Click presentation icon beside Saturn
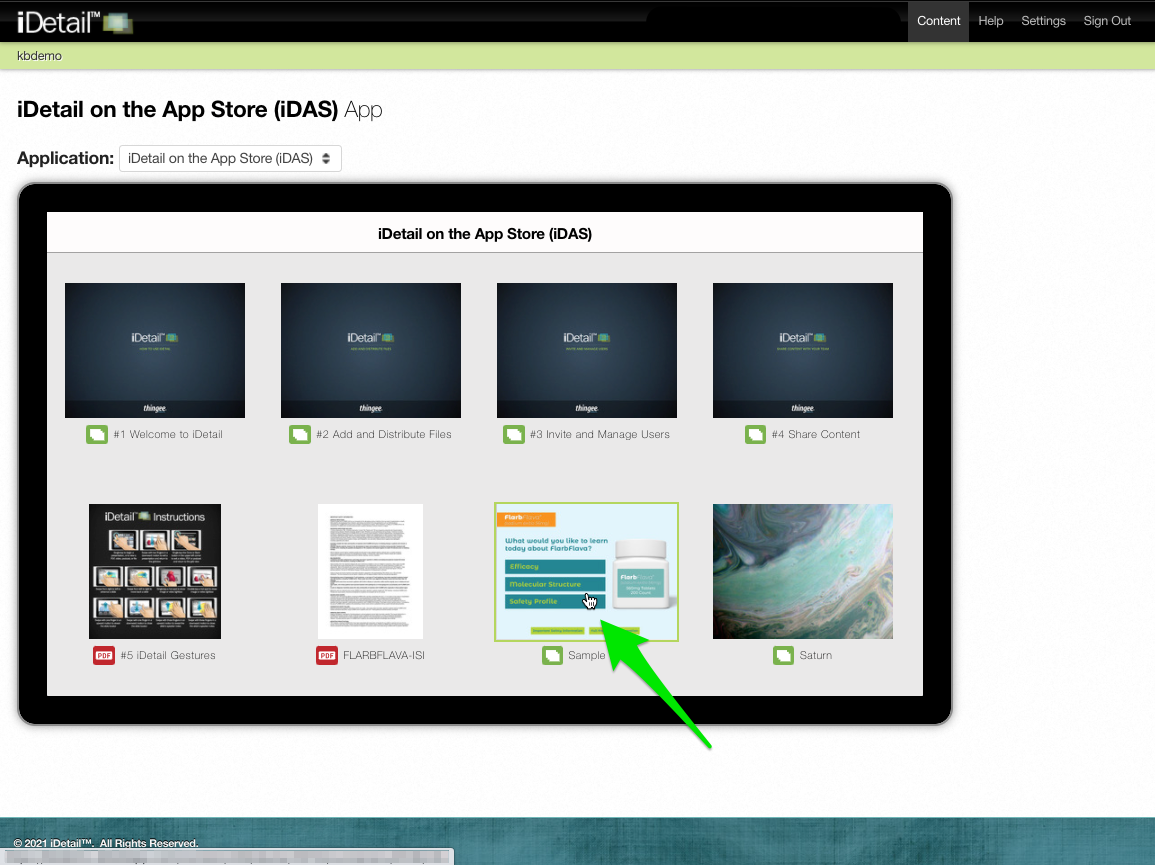 (783, 656)
